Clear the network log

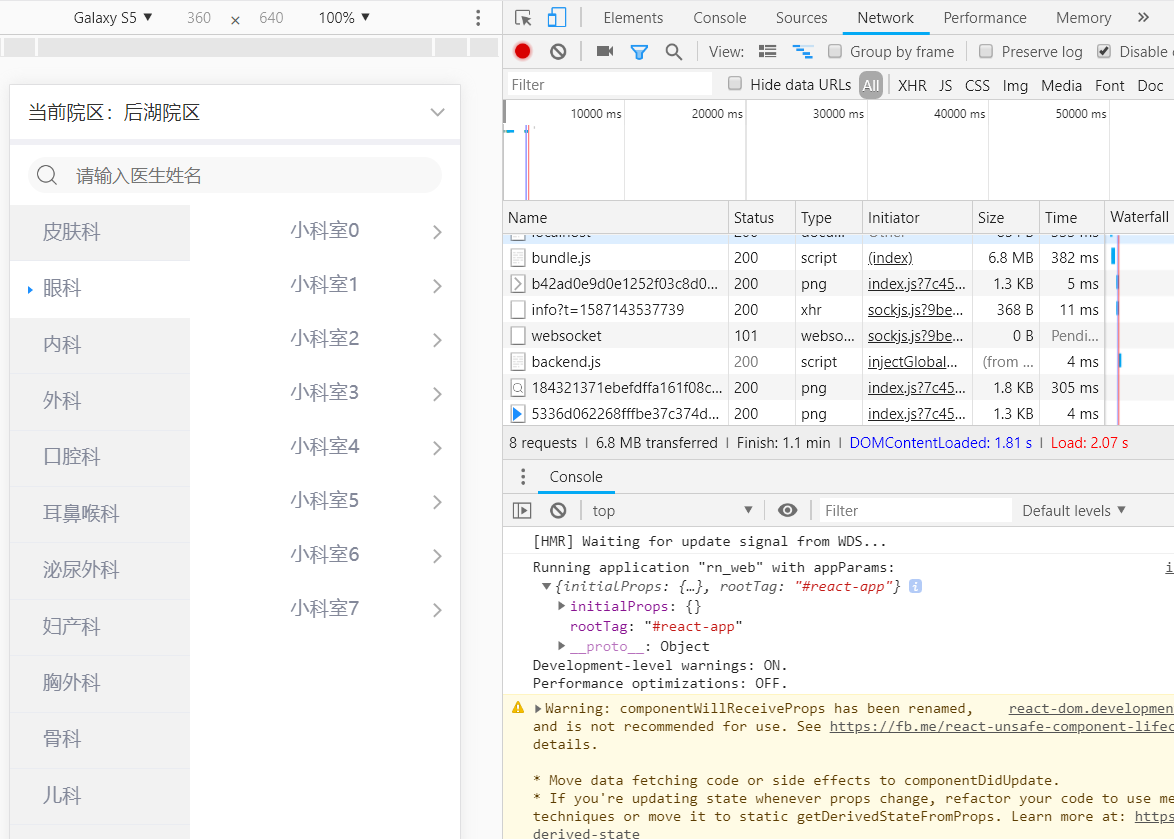558,52
